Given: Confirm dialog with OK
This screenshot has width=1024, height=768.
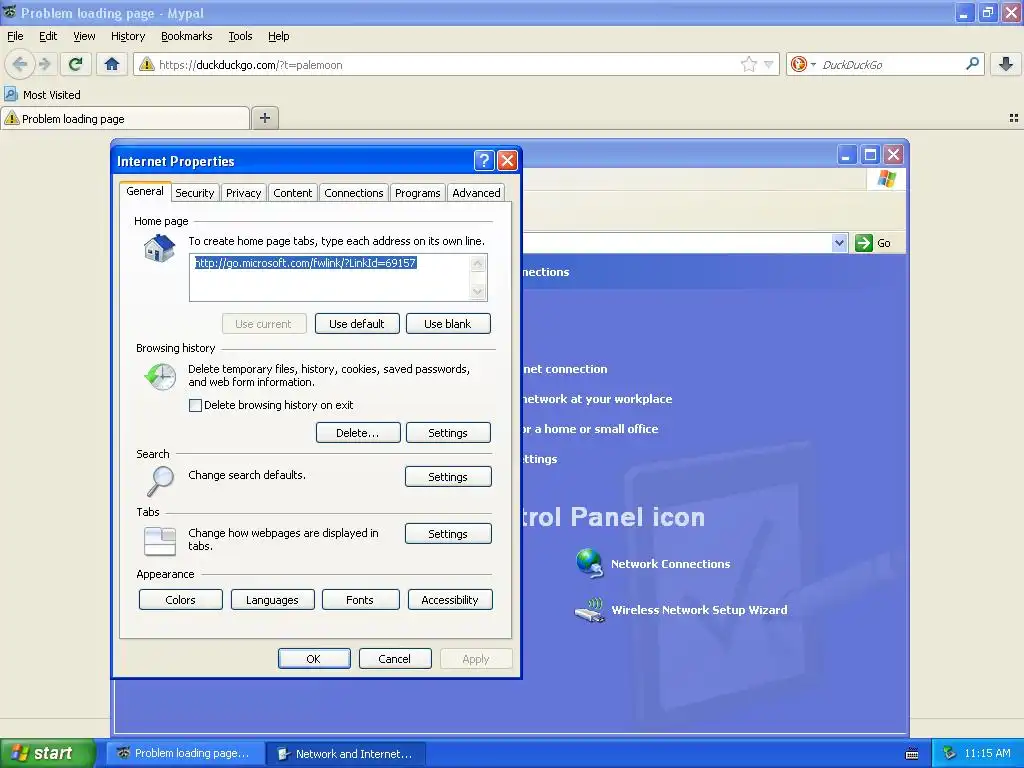Looking at the screenshot, I should tap(313, 658).
